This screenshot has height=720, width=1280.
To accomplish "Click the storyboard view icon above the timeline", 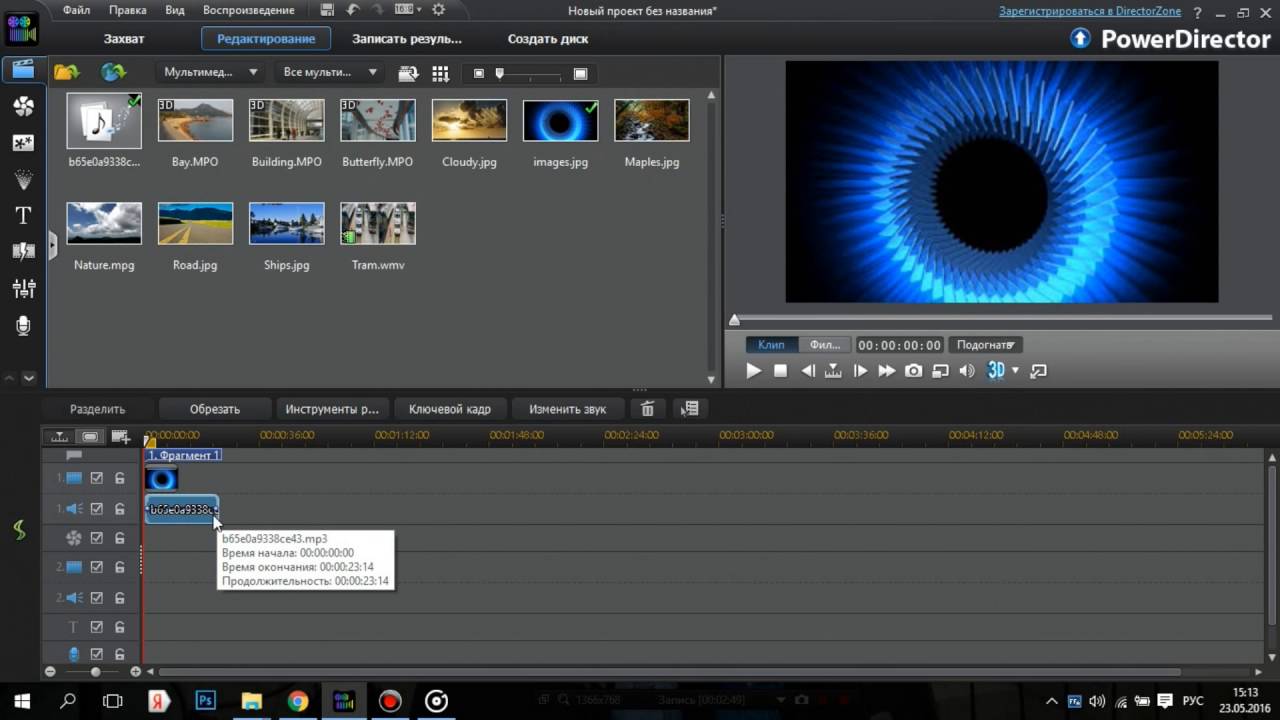I will [90, 436].
